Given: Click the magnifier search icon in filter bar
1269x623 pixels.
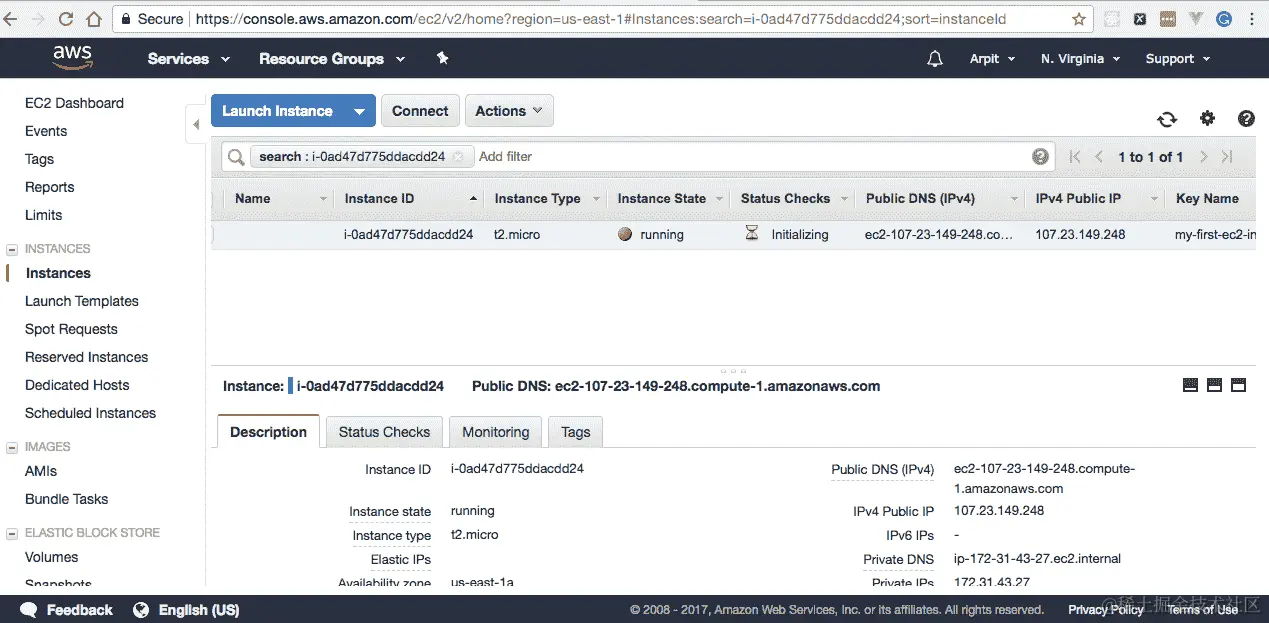Looking at the screenshot, I should click(236, 157).
